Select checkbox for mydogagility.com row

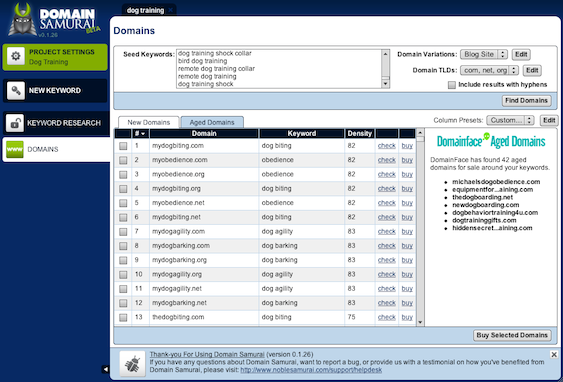pos(123,232)
